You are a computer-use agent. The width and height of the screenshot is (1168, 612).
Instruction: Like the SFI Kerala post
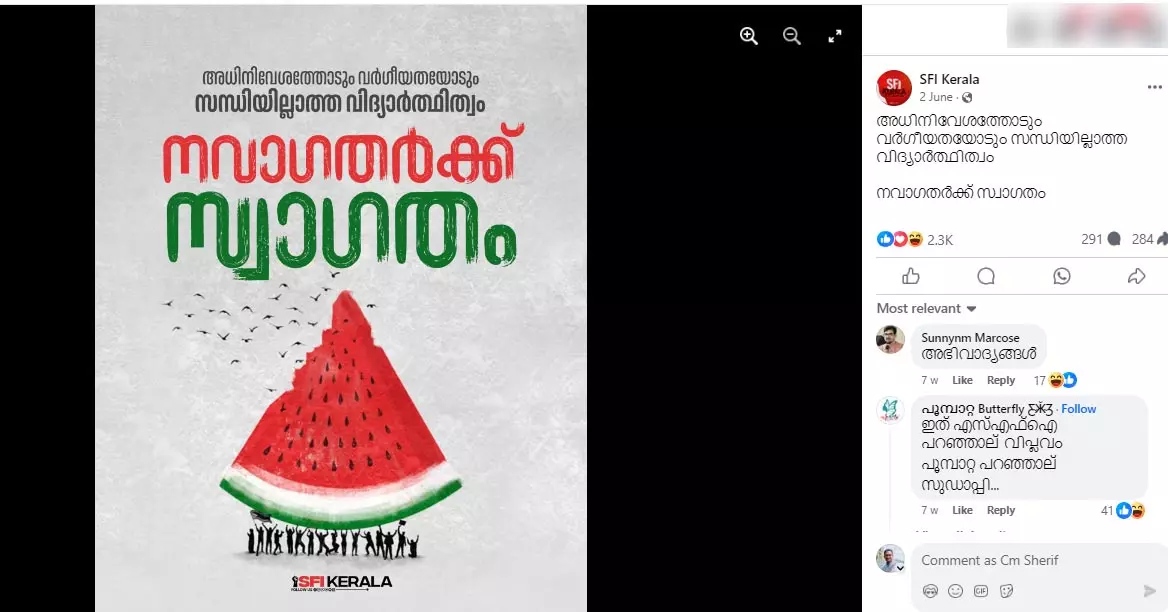(x=911, y=277)
